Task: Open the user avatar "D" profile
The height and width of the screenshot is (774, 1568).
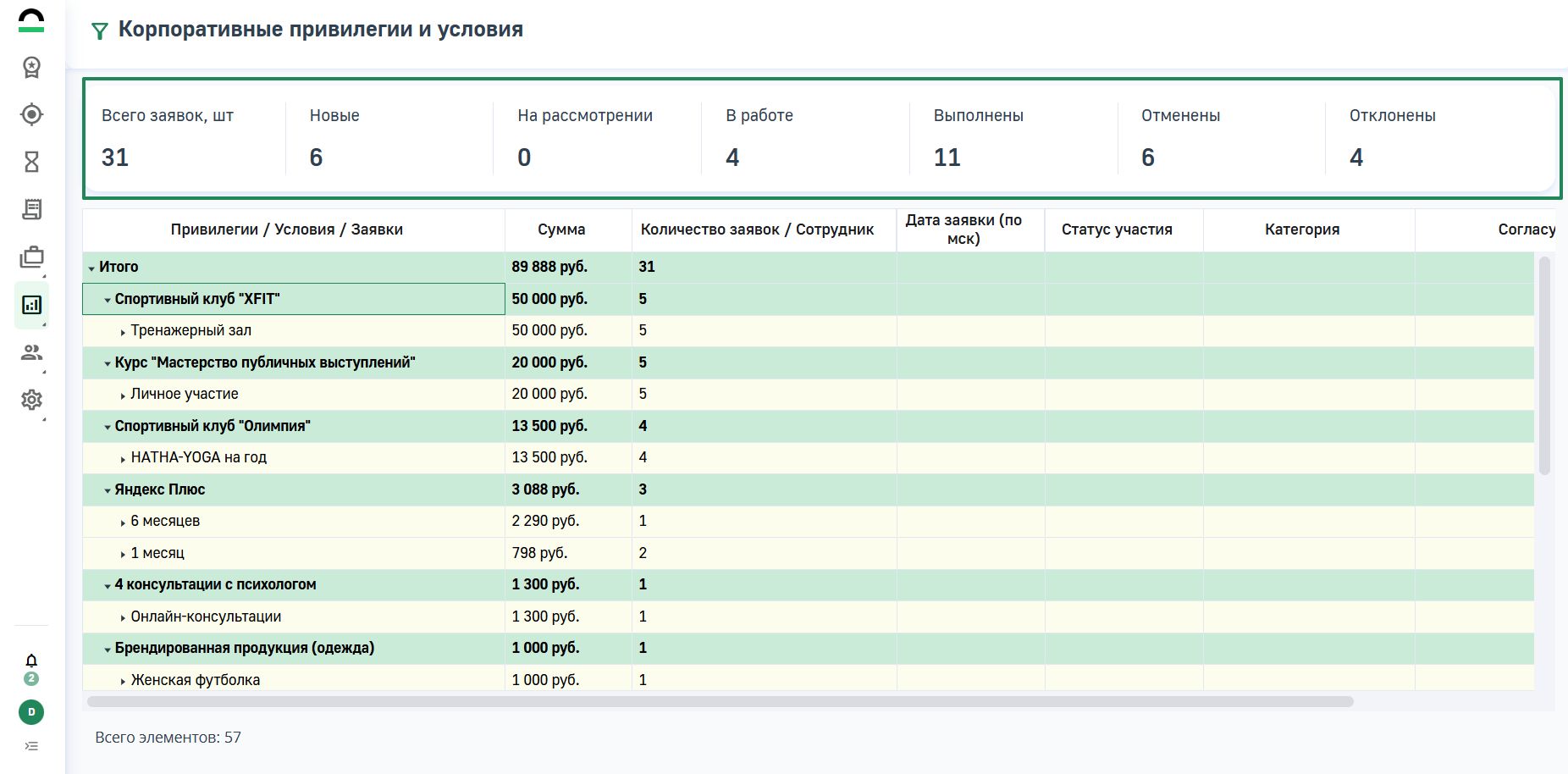Action: pos(31,712)
